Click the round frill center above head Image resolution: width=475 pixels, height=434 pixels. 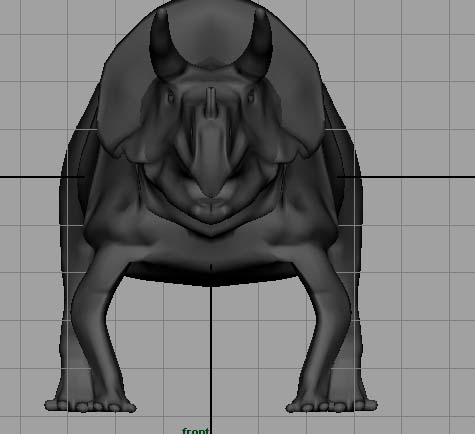point(211,32)
